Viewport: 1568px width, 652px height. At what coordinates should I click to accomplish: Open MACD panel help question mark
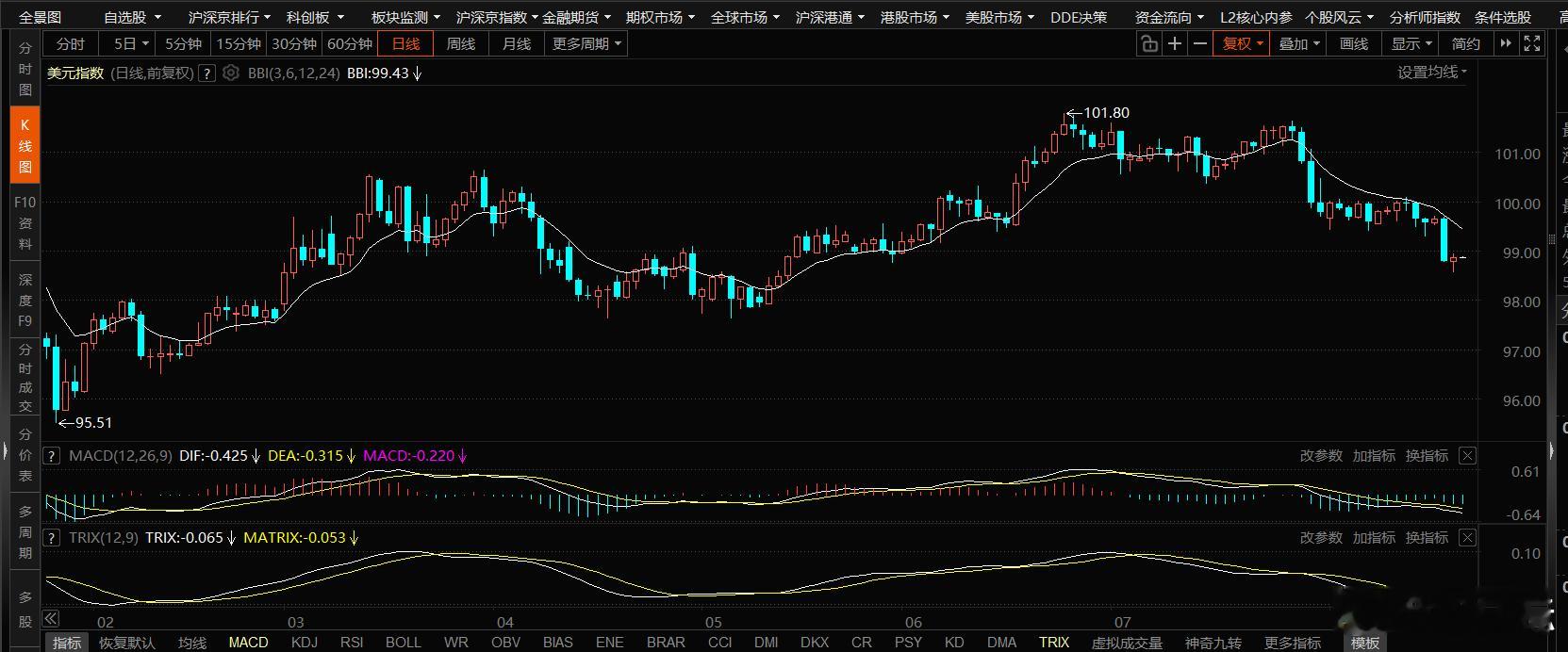(x=53, y=456)
